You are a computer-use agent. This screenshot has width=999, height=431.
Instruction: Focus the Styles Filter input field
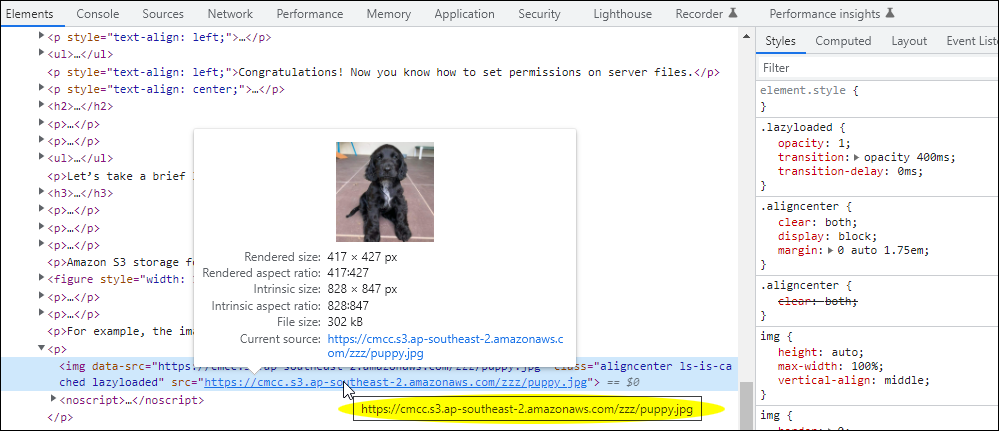pyautogui.click(x=878, y=68)
